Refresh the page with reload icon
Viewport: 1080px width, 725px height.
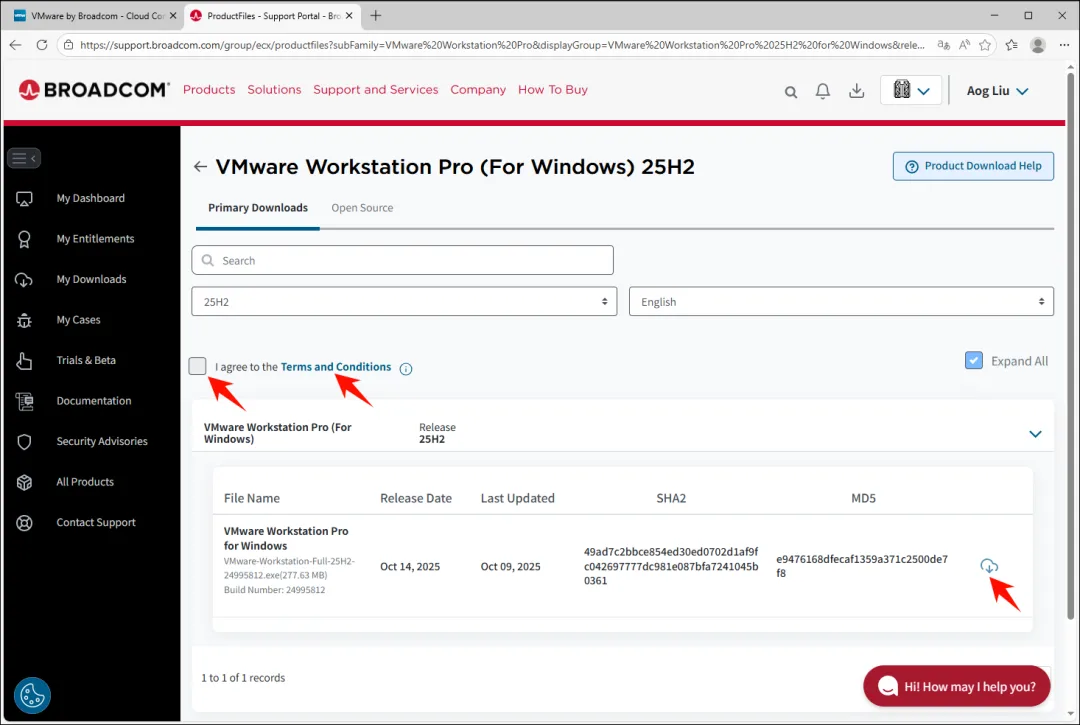pyautogui.click(x=42, y=45)
